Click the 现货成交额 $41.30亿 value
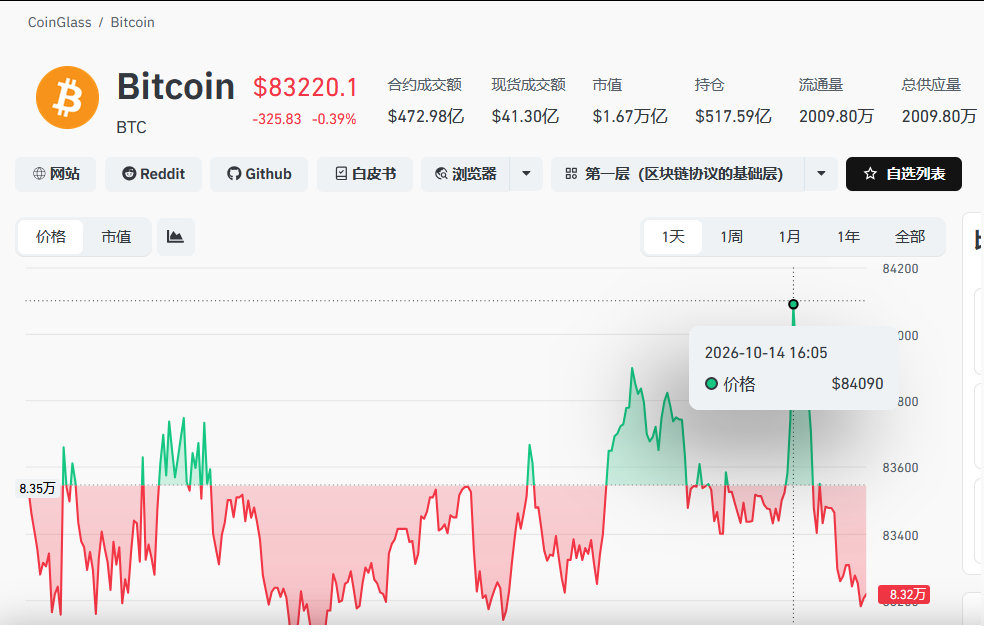984x642 pixels. (525, 116)
